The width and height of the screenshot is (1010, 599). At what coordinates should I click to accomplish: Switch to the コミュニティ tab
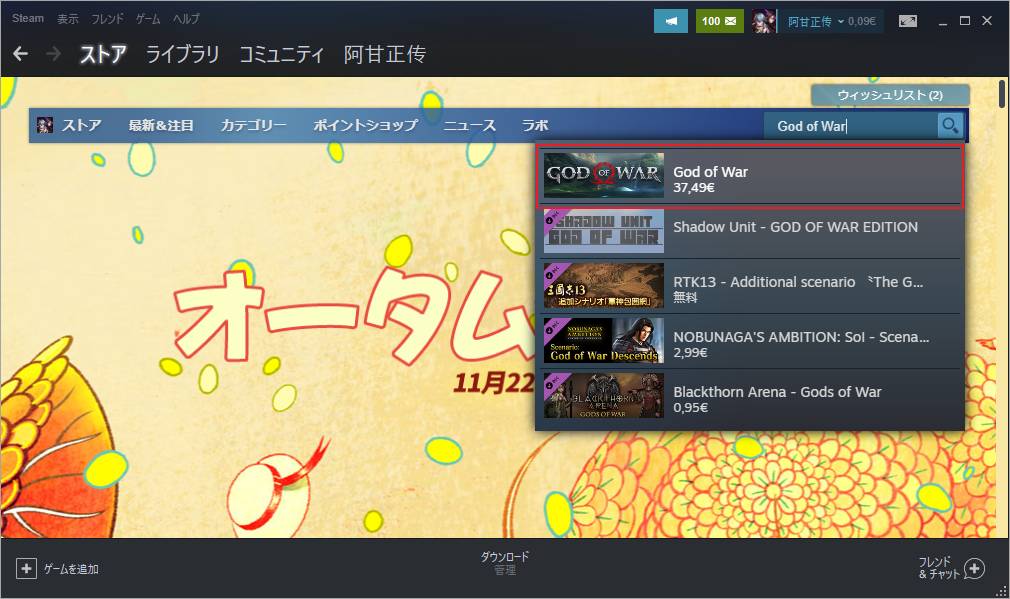tap(281, 54)
